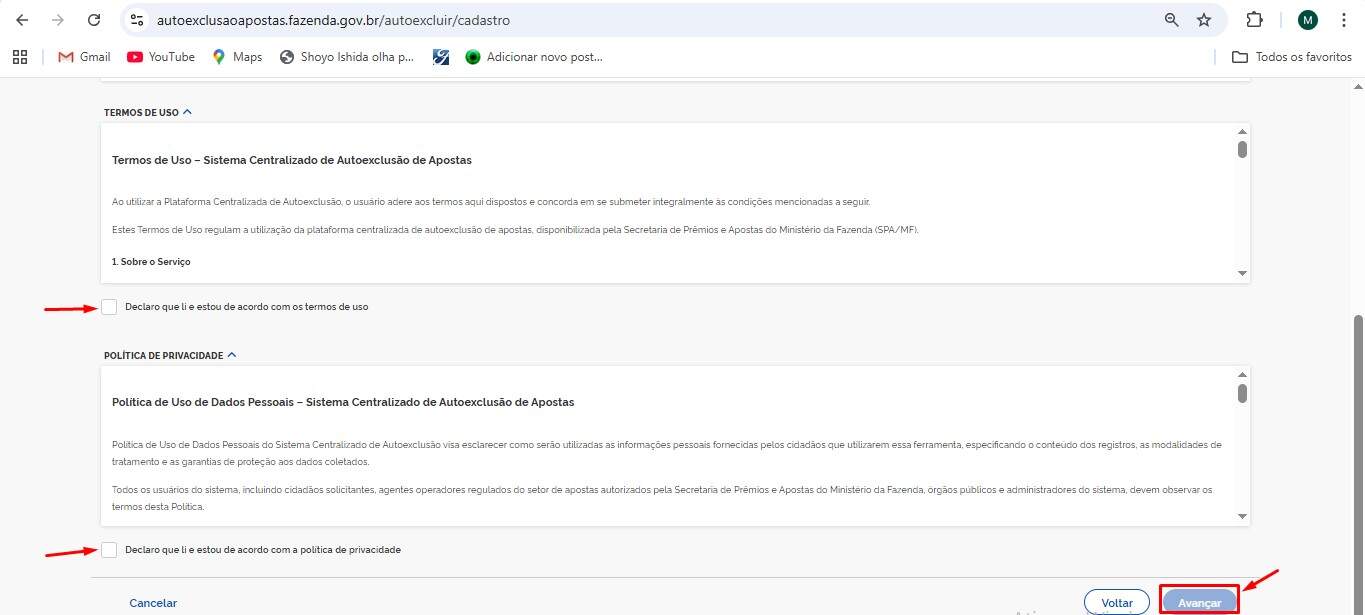1365x615 pixels.
Task: Open the Chrome three-dot menu
Action: click(1343, 19)
